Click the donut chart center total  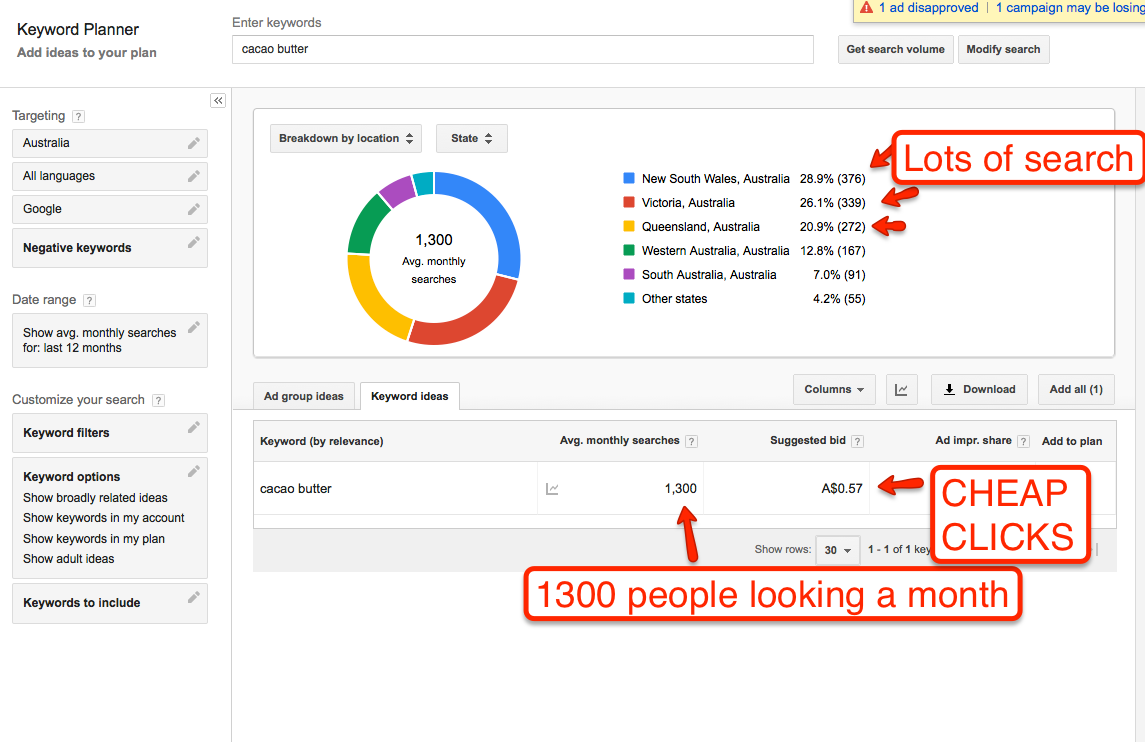coord(434,240)
